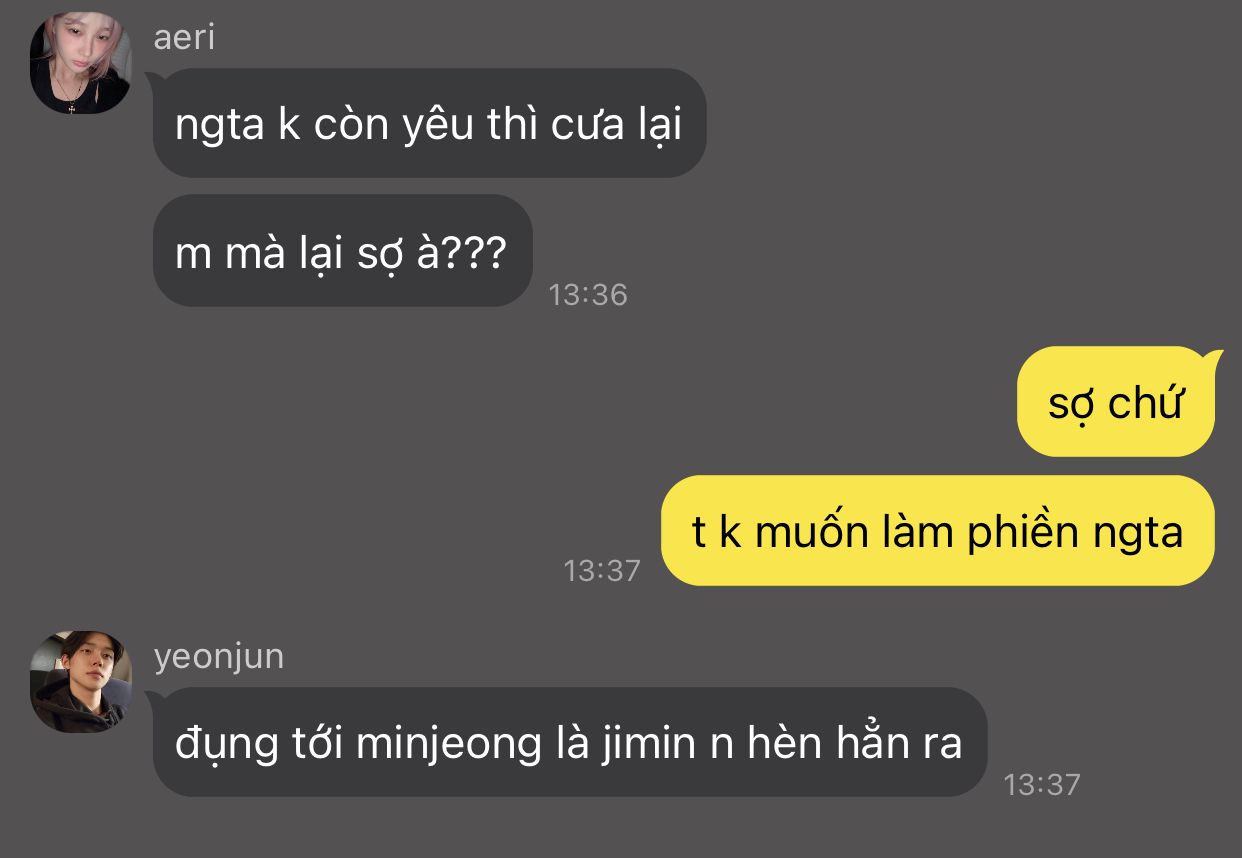Viewport: 1242px width, 858px height.
Task: Select the yellow 't k muốn làm phiền ngta' bubble
Action: pos(938,530)
